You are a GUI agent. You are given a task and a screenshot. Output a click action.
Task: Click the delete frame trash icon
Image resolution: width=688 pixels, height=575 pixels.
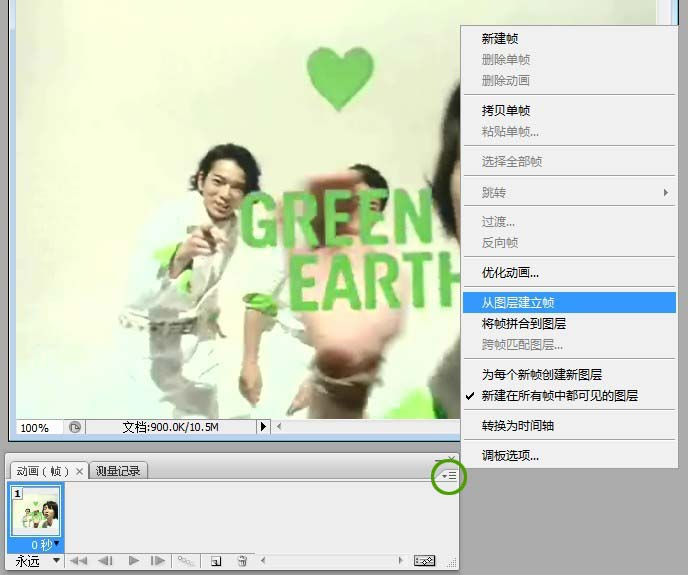click(242, 561)
